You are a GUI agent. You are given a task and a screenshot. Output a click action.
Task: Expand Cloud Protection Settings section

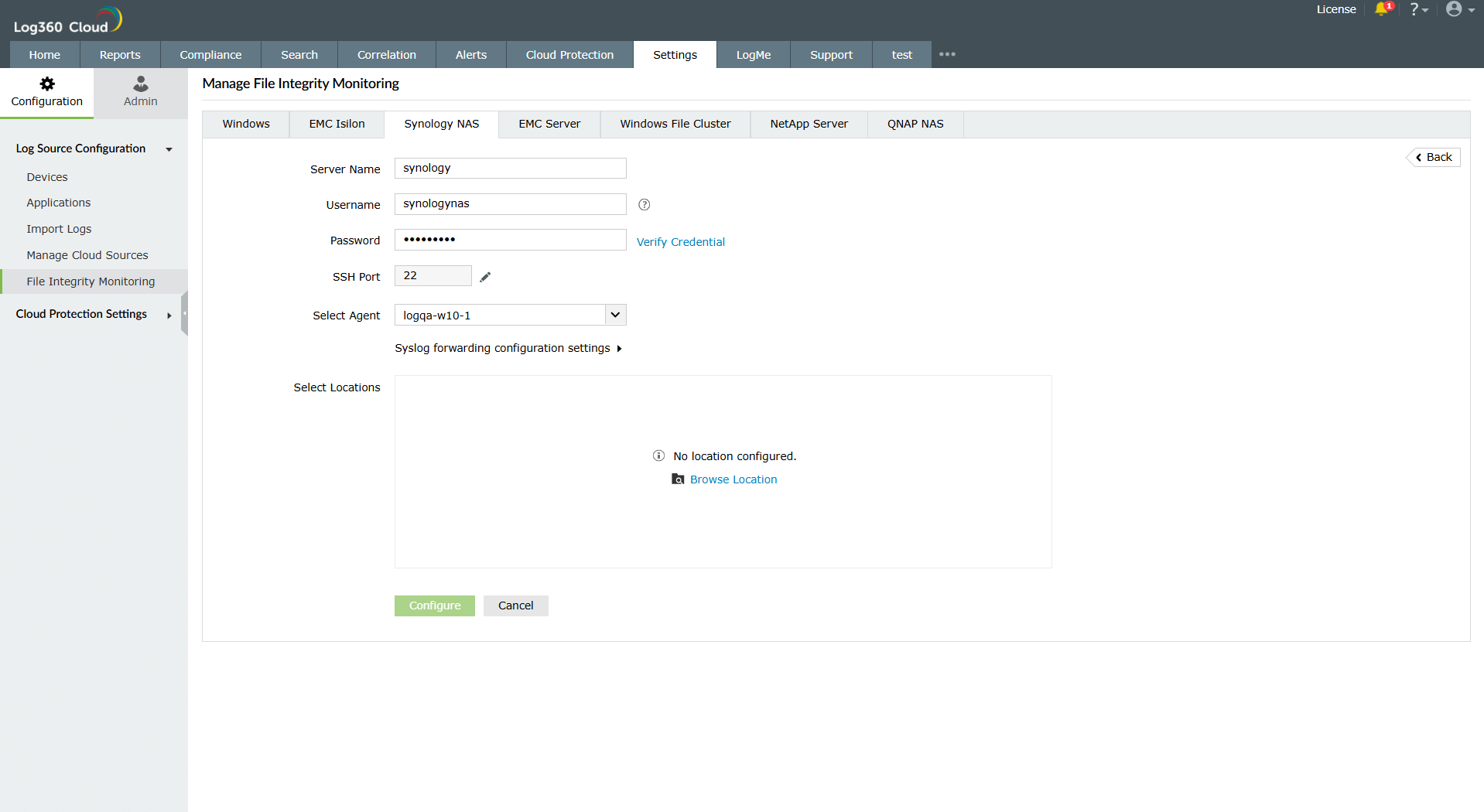(169, 315)
